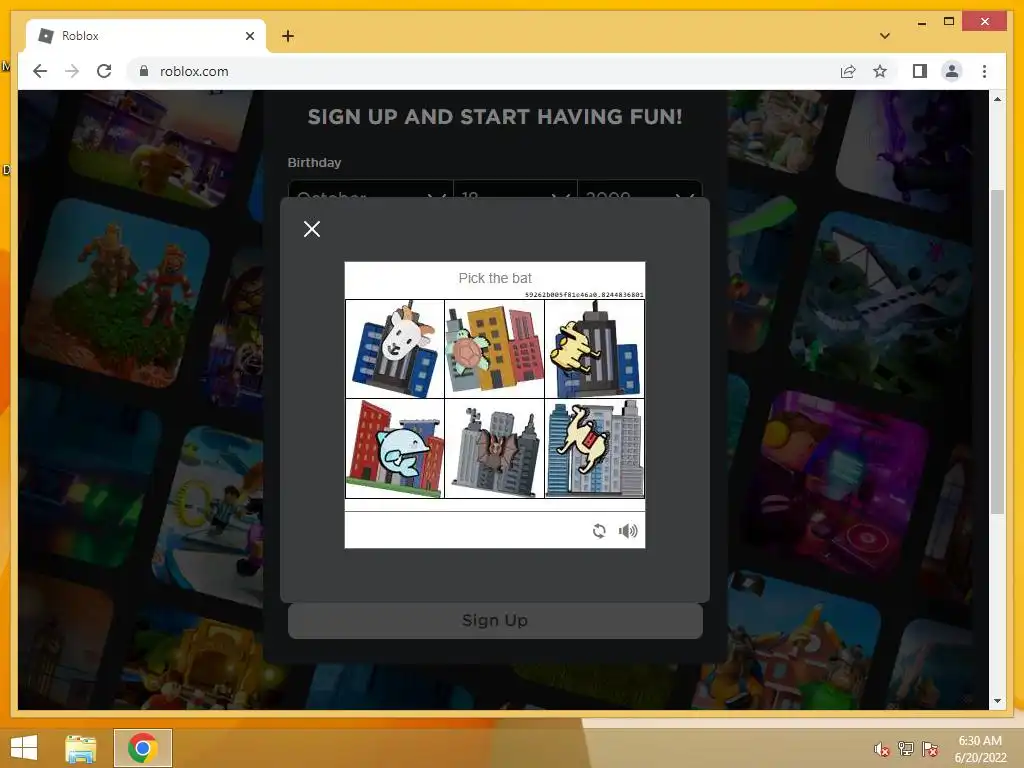Select the camel image tile
The width and height of the screenshot is (1024, 768).
click(594, 449)
